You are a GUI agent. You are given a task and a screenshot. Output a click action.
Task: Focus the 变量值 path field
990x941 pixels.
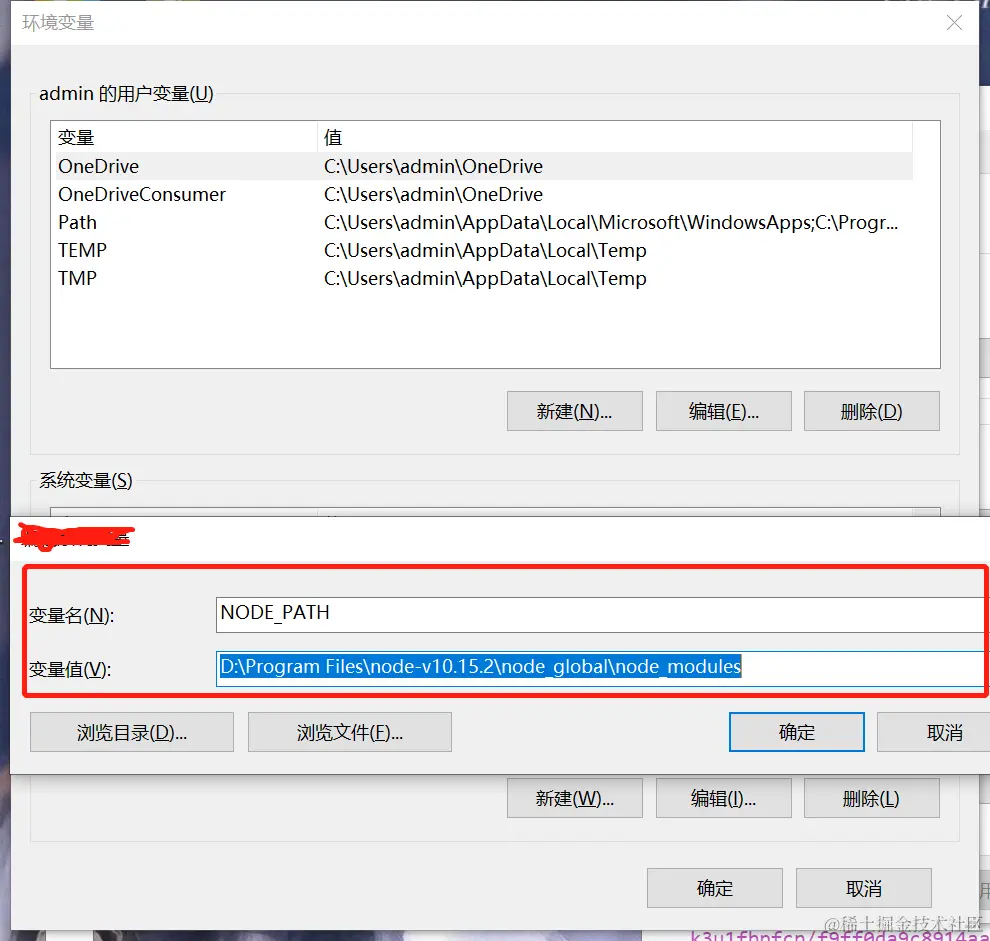point(602,668)
